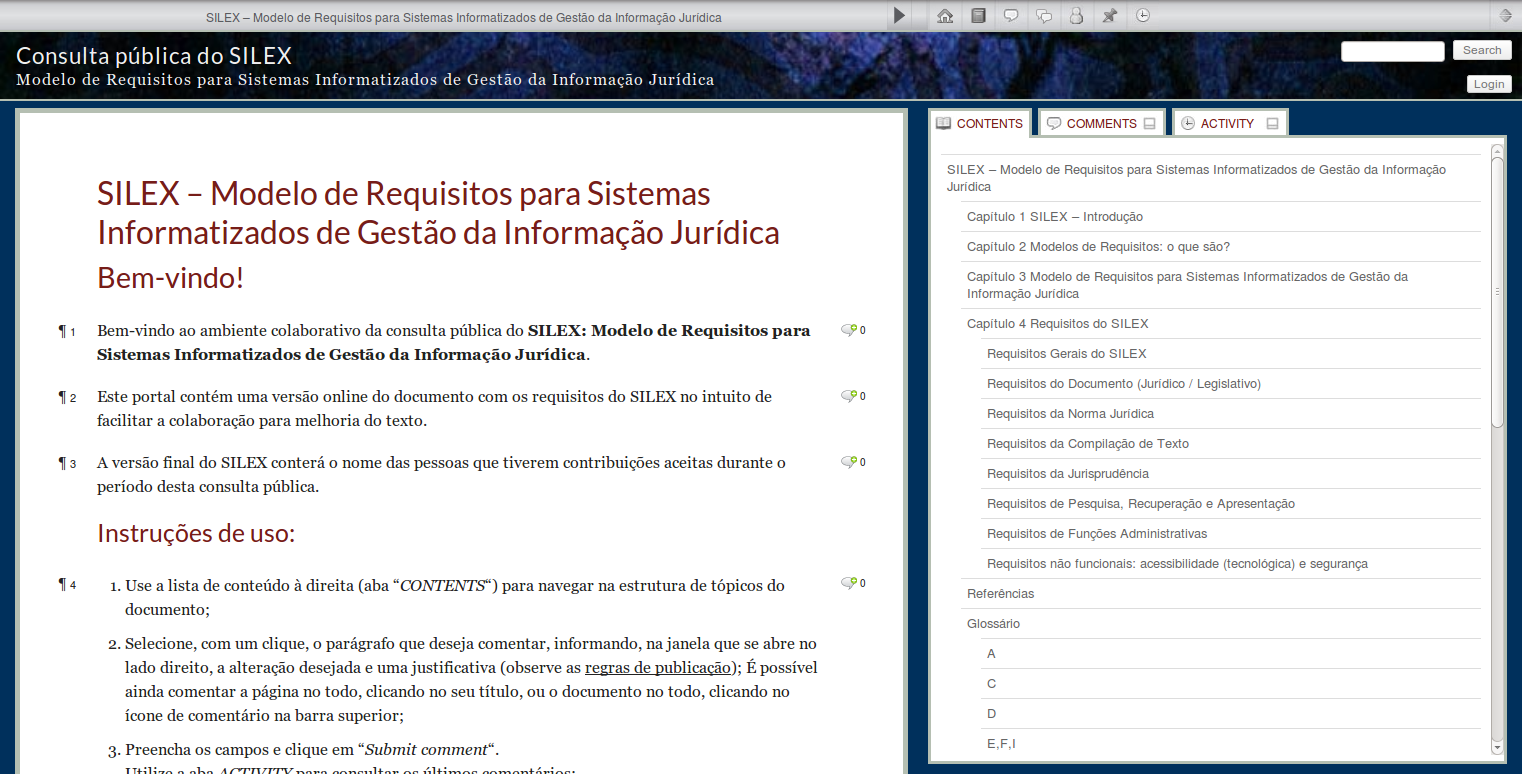The image size is (1522, 774).
Task: Open 'Requisitos da Norma Jurídica' entry
Action: 1231,414
